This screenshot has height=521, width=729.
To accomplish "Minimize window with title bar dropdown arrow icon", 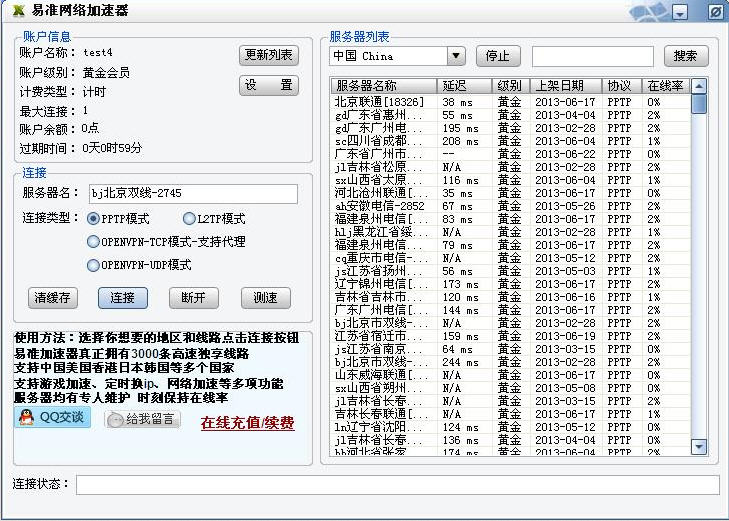I will [680, 13].
